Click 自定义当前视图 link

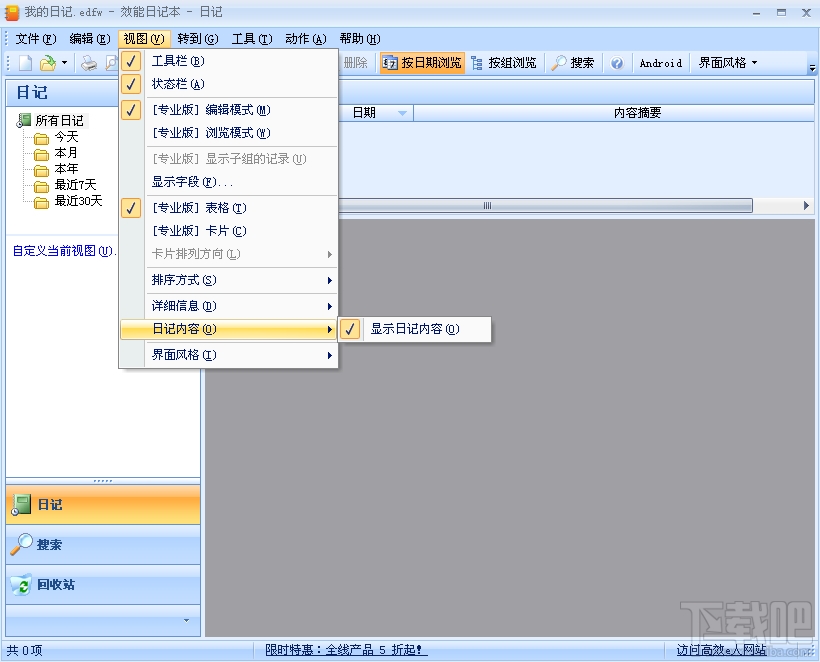(x=64, y=252)
